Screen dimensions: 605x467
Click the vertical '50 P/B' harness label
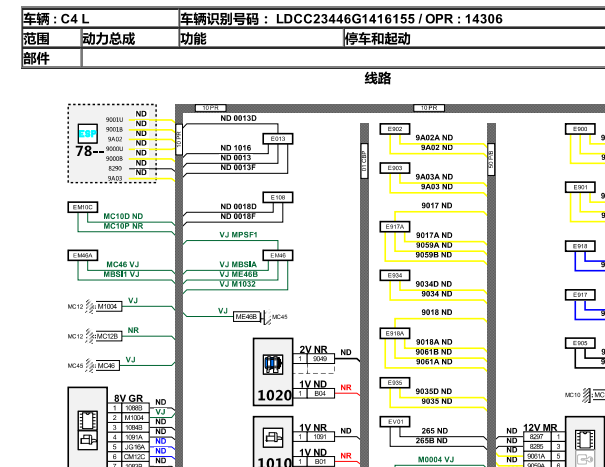pyautogui.click(x=491, y=159)
